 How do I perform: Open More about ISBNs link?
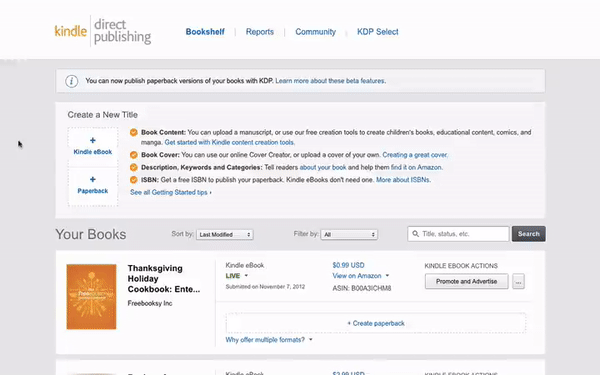coord(403,179)
